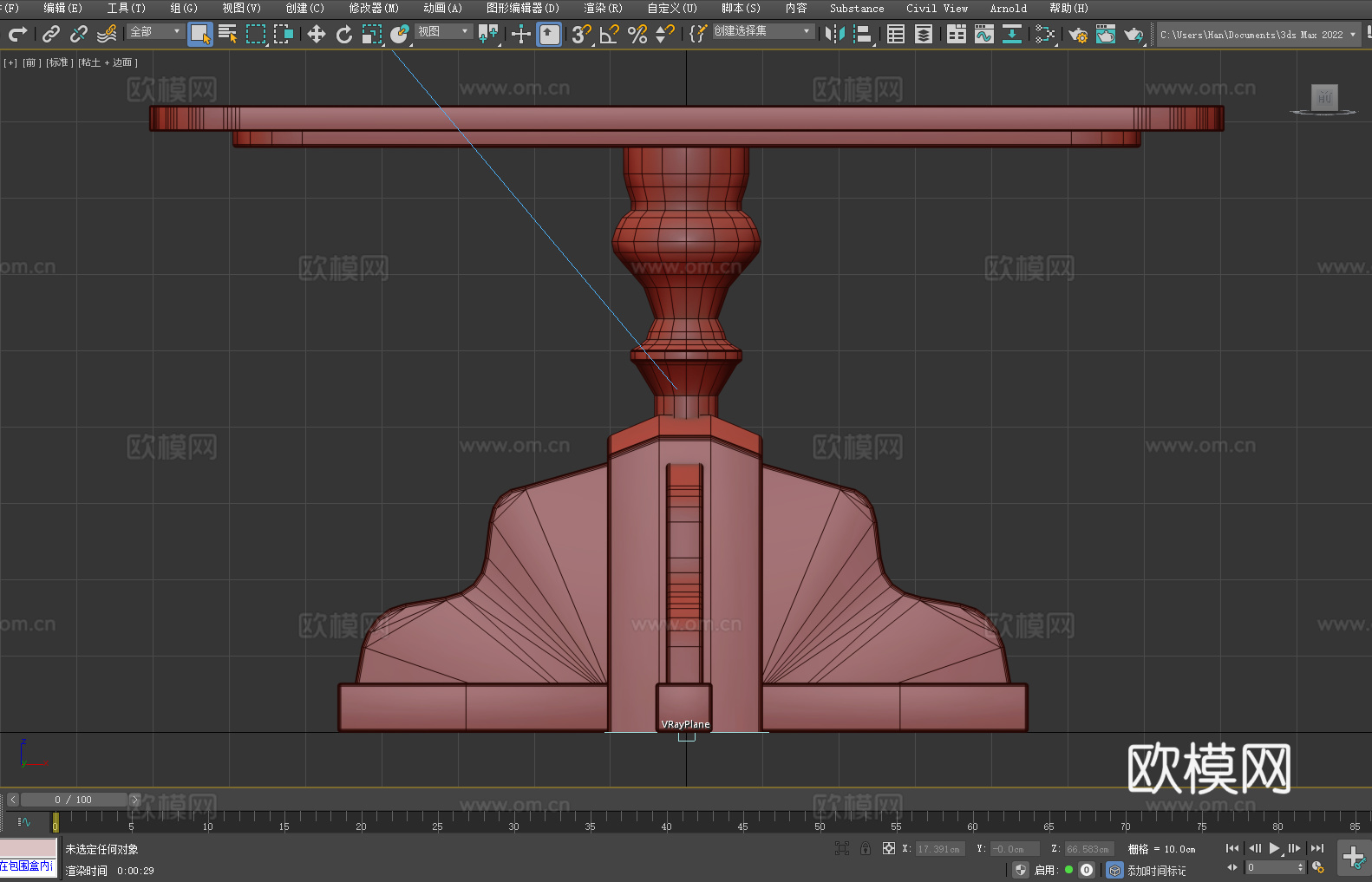The height and width of the screenshot is (882, 1372).
Task: Open the Arnold menu
Action: tap(1009, 8)
